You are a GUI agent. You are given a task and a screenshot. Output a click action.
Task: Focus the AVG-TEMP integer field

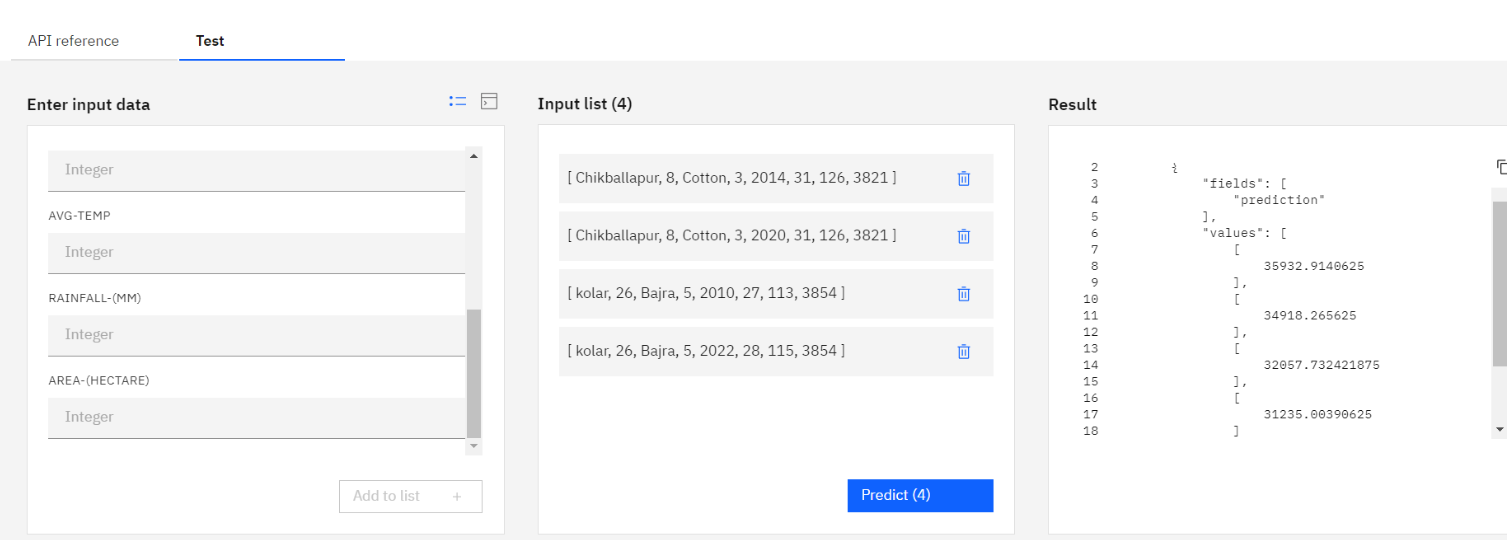pyautogui.click(x=256, y=253)
